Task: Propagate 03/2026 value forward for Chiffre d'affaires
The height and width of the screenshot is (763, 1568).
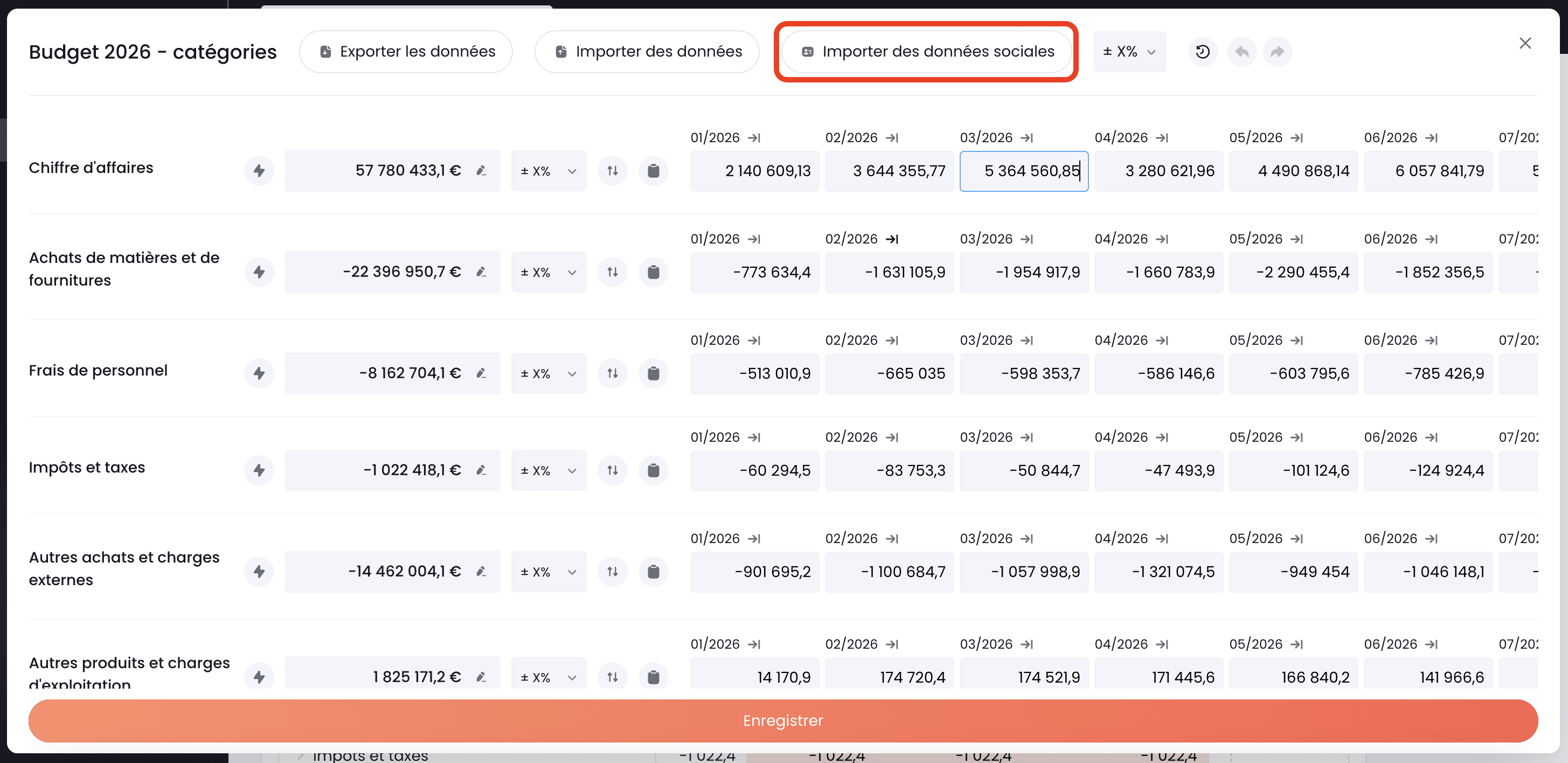Action: click(1027, 137)
